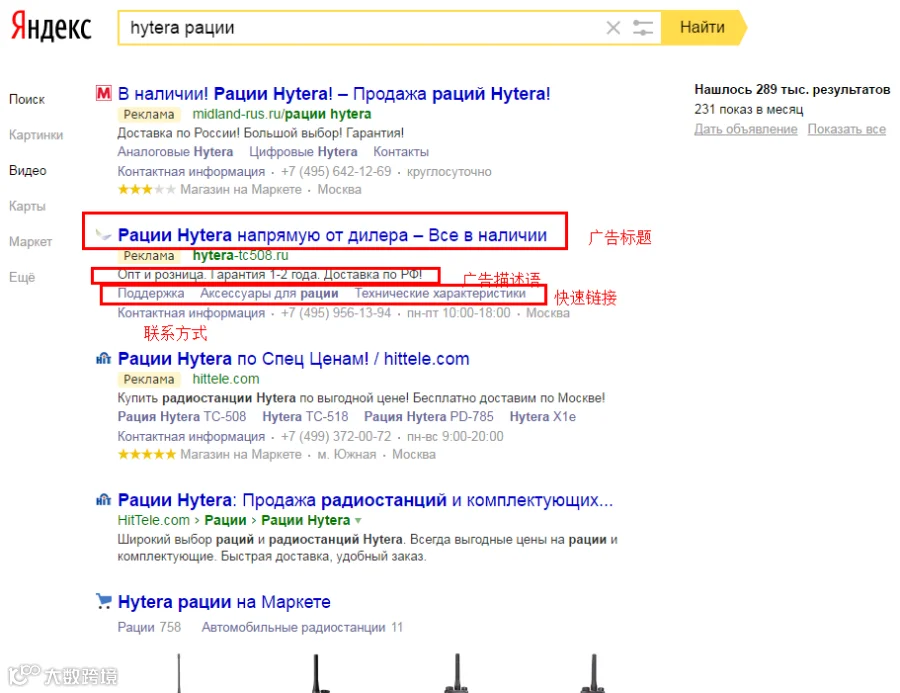
Task: Click the Midland red M favicon
Action: tap(103, 93)
